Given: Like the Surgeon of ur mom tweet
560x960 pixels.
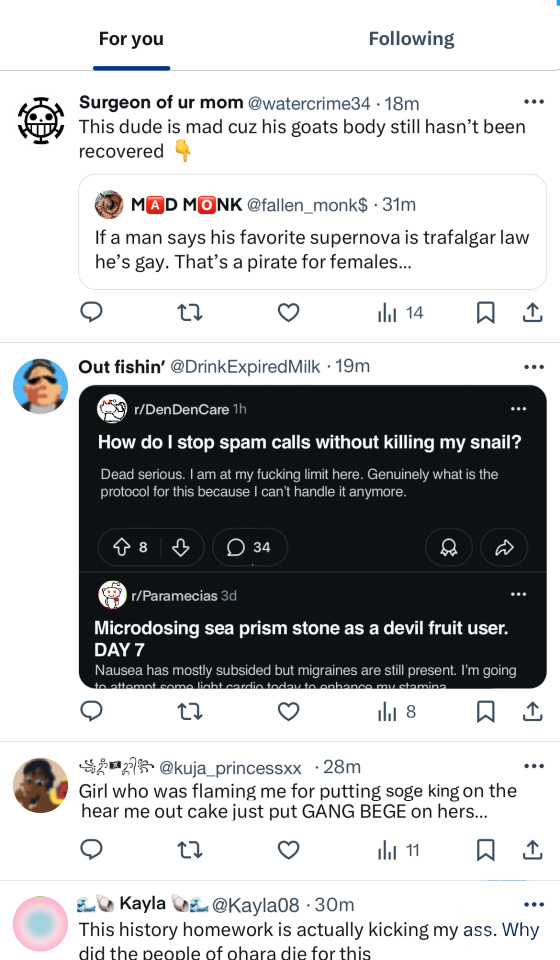Looking at the screenshot, I should pos(288,313).
